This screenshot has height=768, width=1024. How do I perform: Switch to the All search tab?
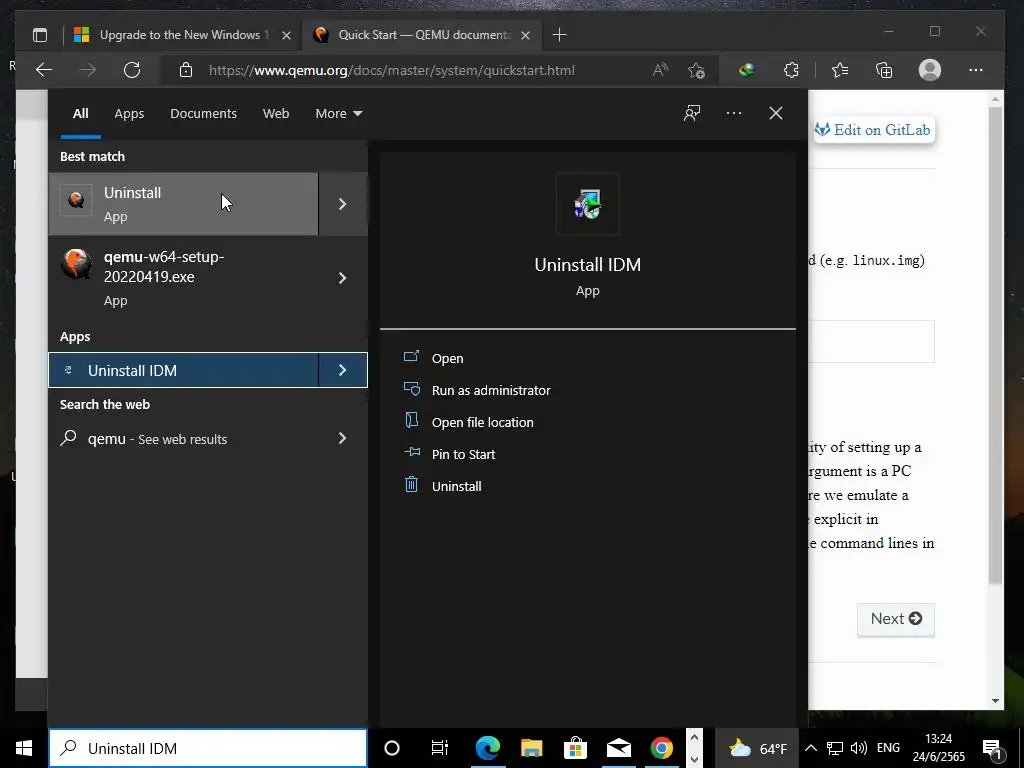click(81, 114)
